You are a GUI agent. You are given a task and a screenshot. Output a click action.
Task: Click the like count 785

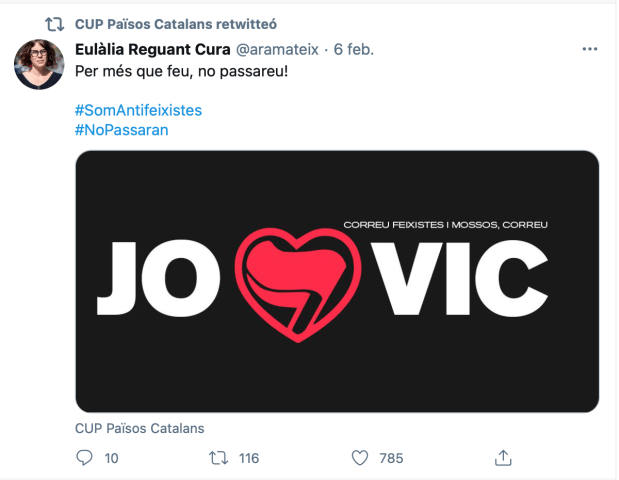coord(391,458)
